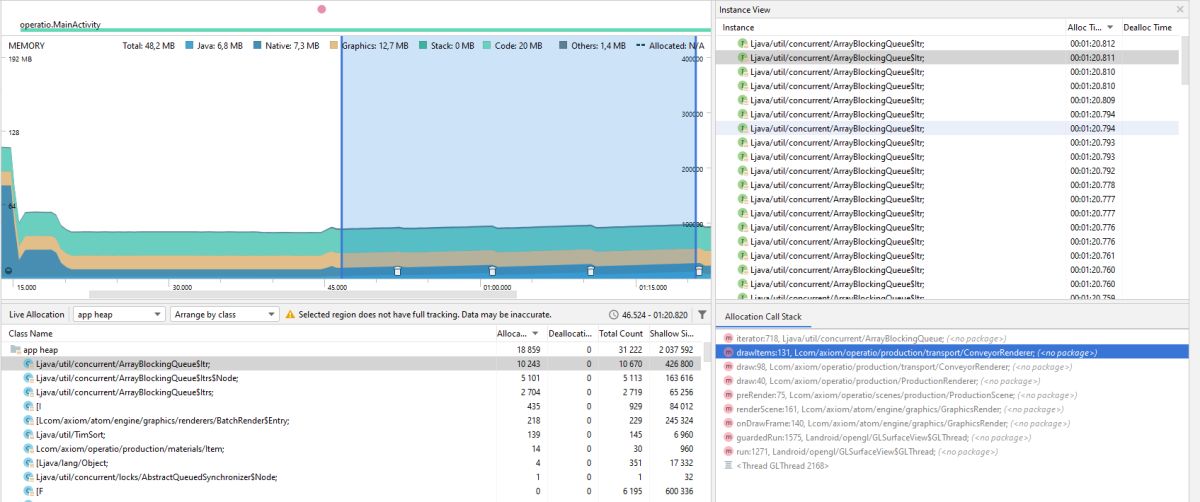1200x502 pixels.
Task: Click class icon of BatchRender$Entry row
Action: tap(28, 420)
